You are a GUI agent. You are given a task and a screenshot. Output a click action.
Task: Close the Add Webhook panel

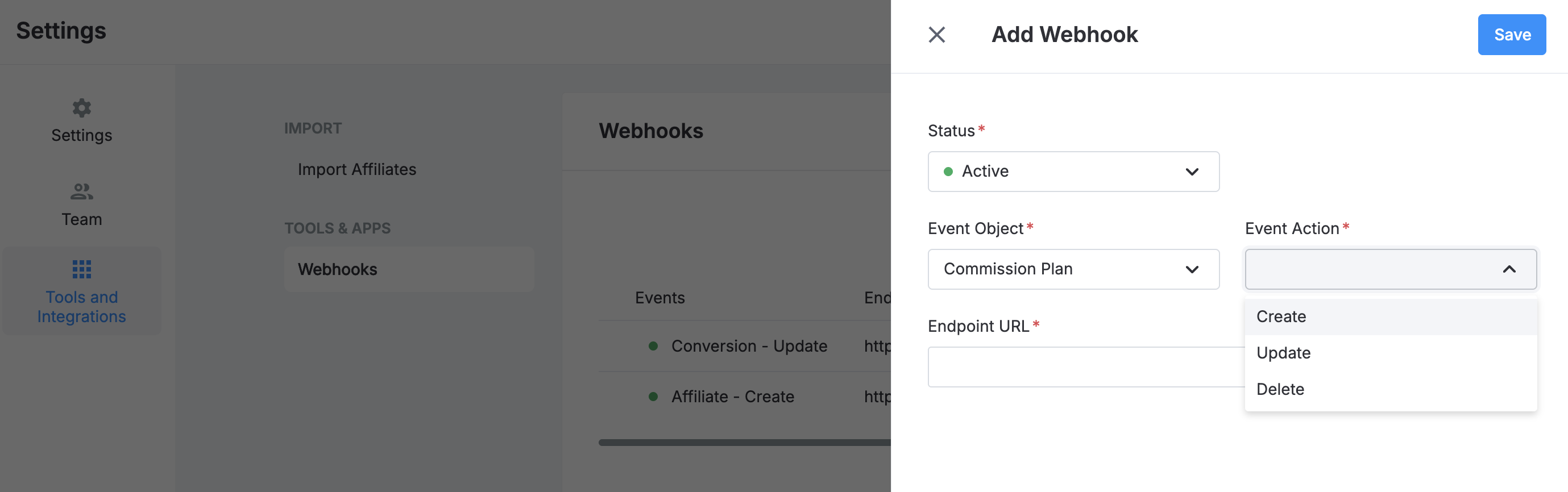[937, 35]
